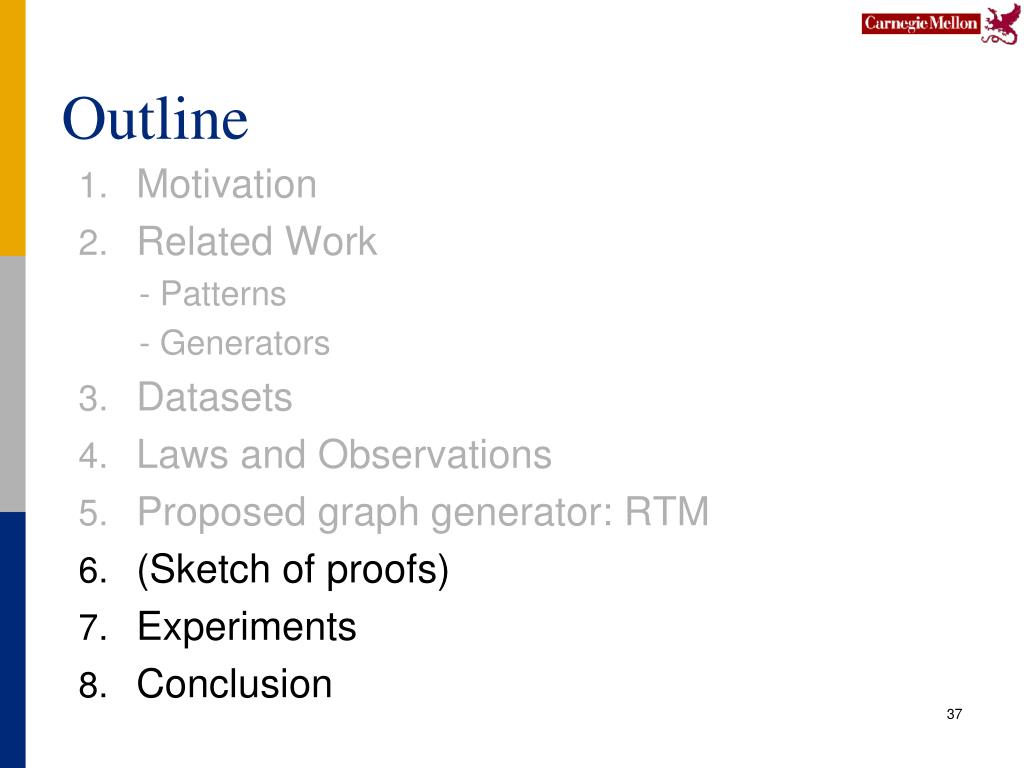The image size is (1024, 768).
Task: Select the Motivation outline item
Action: (x=227, y=184)
